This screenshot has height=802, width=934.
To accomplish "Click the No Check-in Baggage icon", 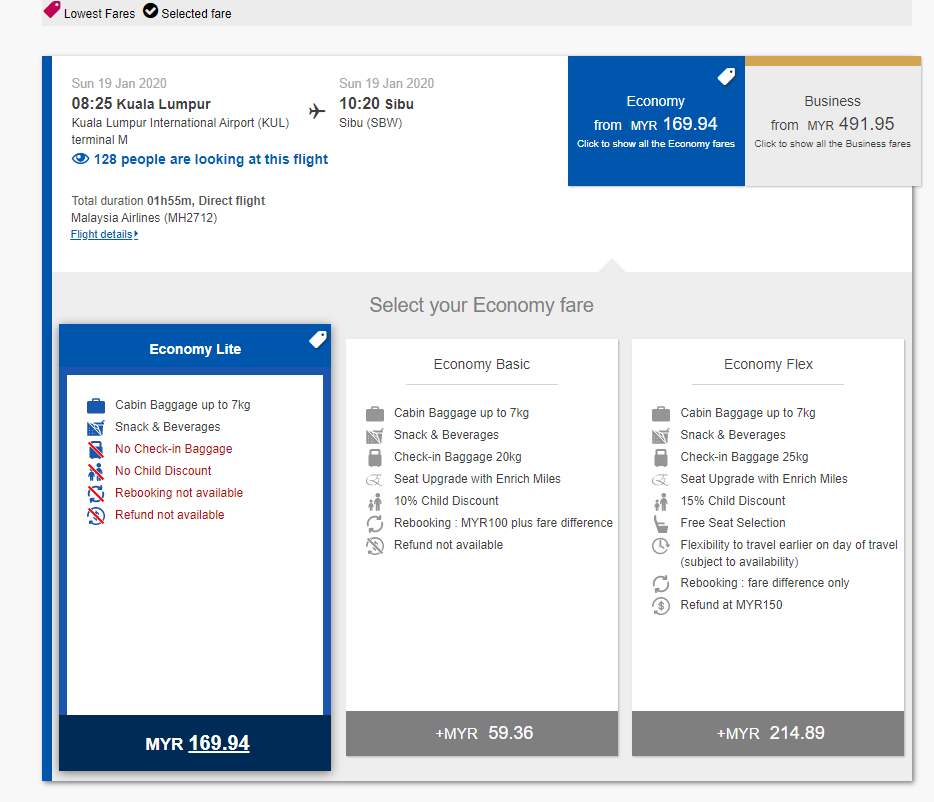I will click(x=96, y=449).
